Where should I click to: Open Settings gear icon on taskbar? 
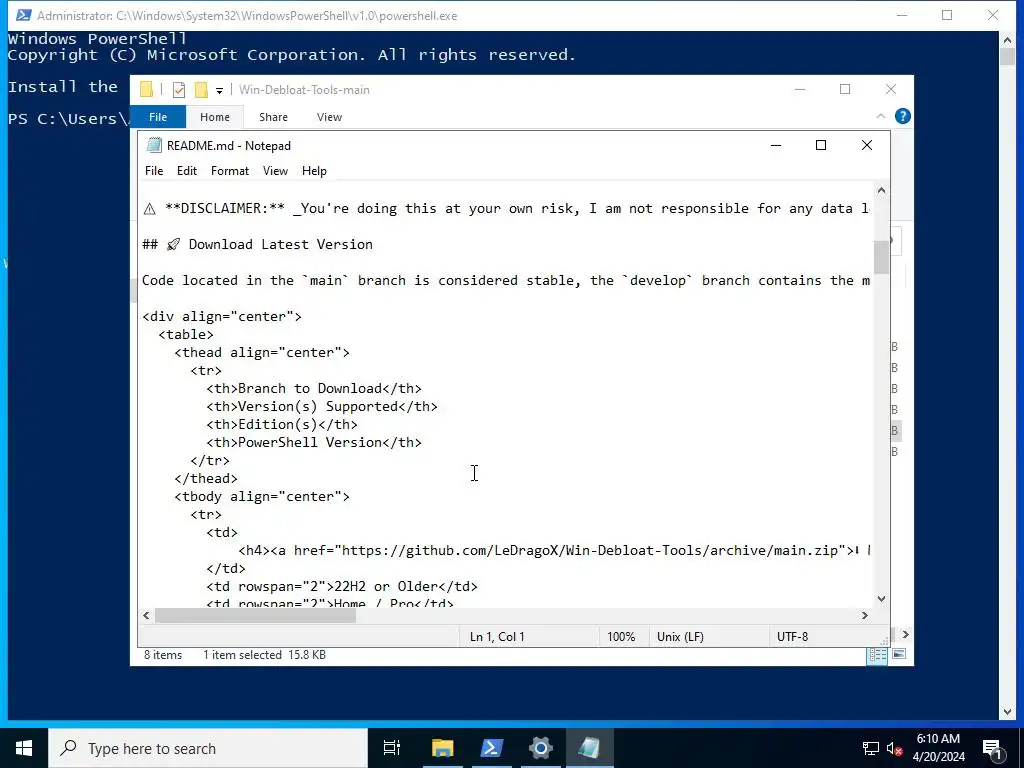coord(541,748)
